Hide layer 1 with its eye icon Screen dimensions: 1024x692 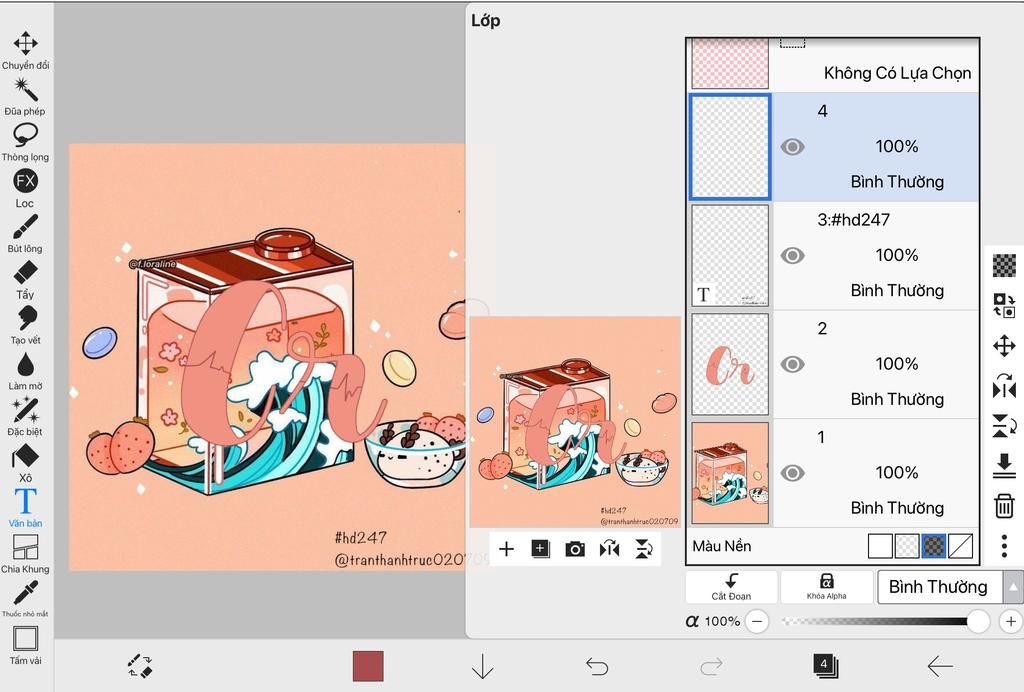click(x=792, y=473)
